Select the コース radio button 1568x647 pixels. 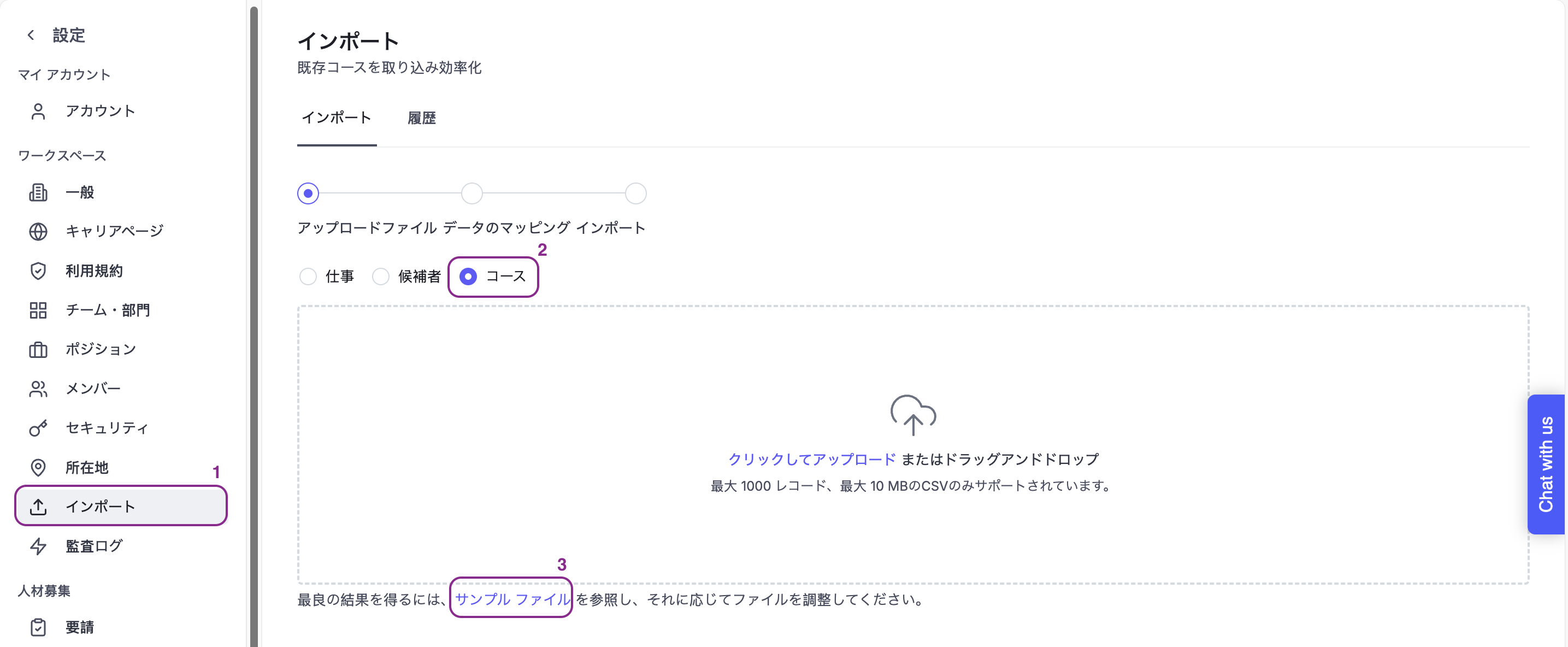coord(468,277)
